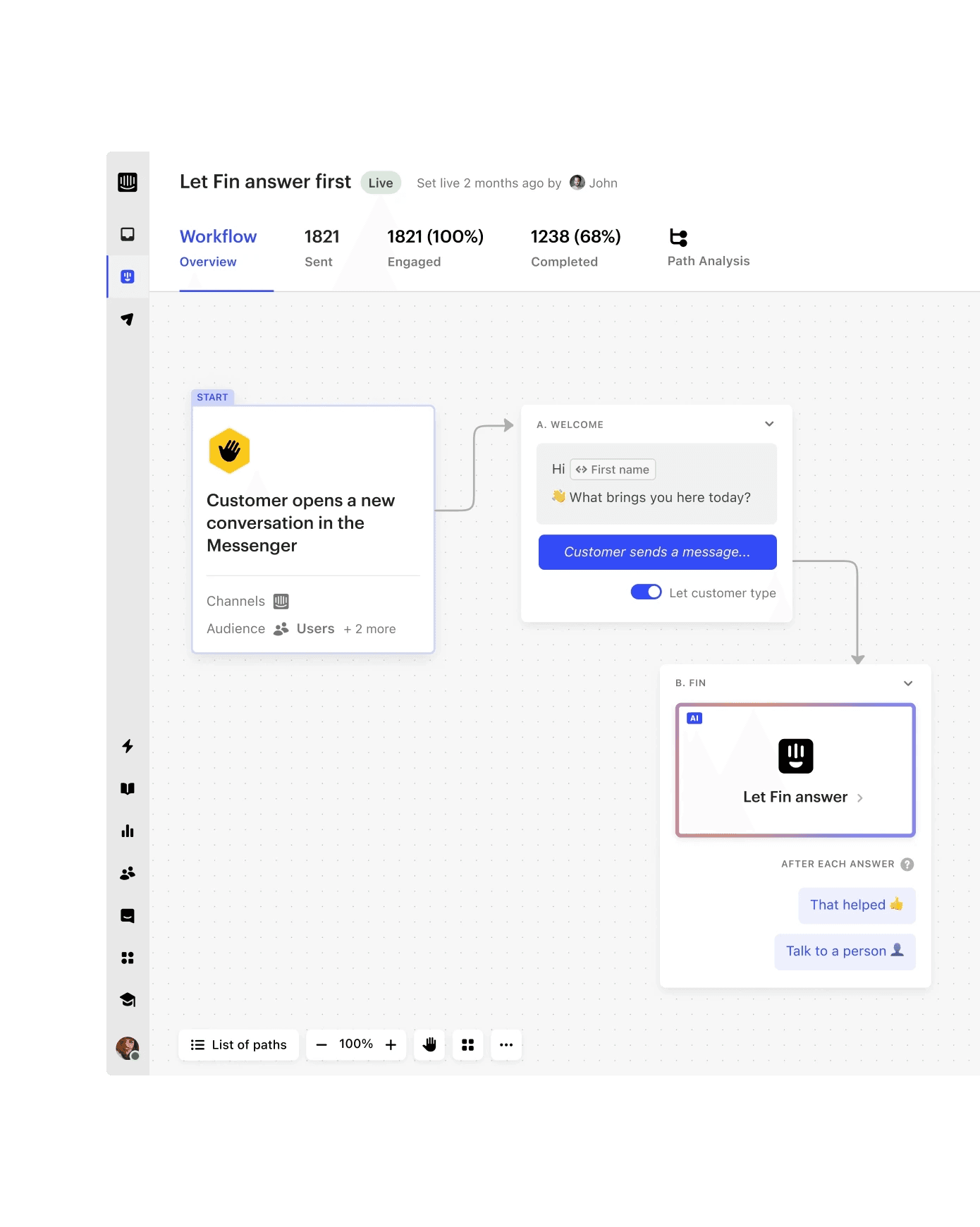Click the Fin logo in Let Fin answer card
The width and height of the screenshot is (980, 1227).
[796, 756]
